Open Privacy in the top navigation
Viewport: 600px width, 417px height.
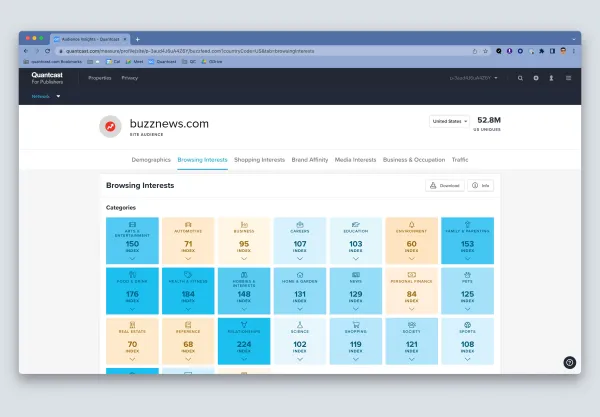(x=130, y=78)
